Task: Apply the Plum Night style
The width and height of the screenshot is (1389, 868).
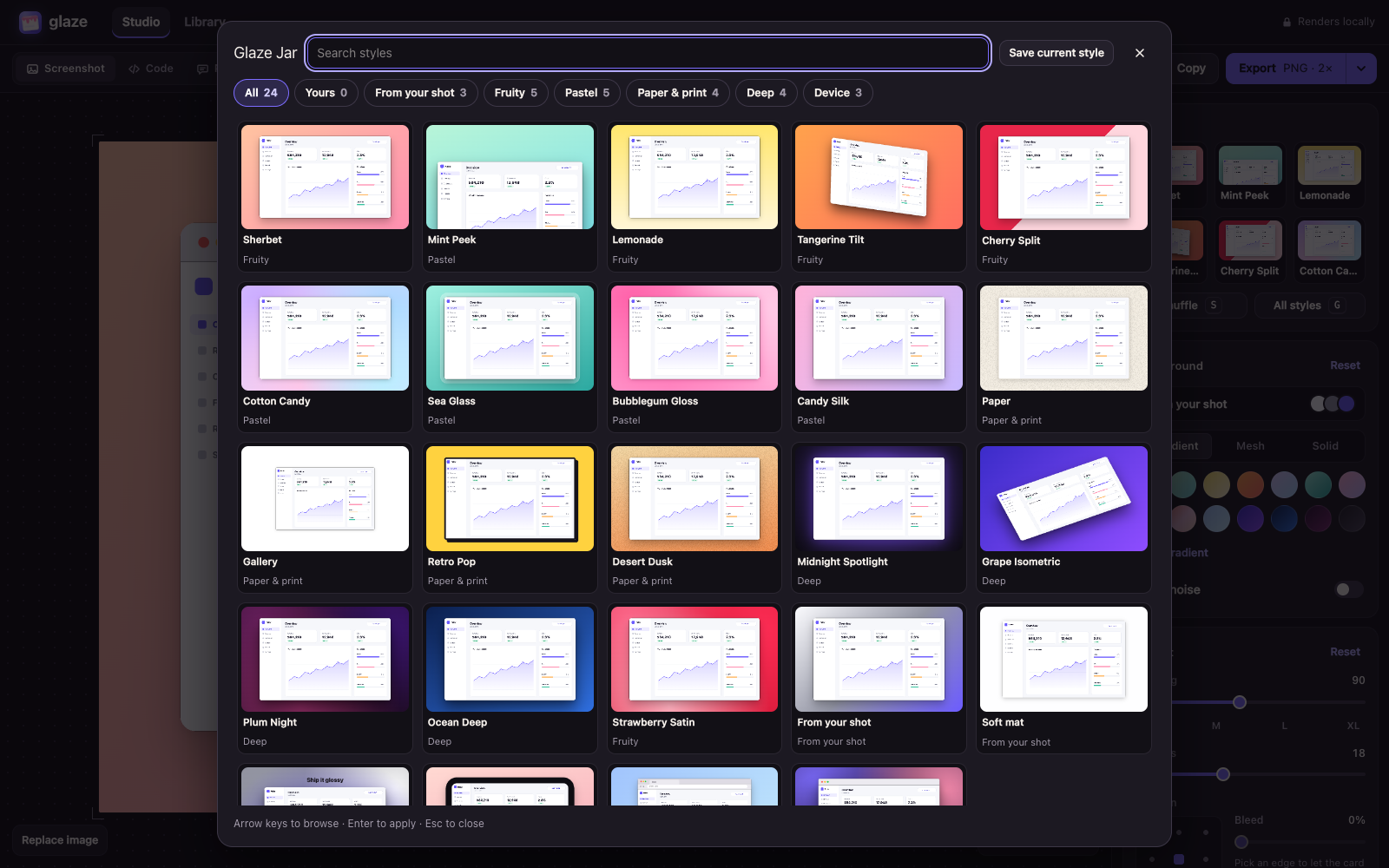Action: pyautogui.click(x=325, y=679)
